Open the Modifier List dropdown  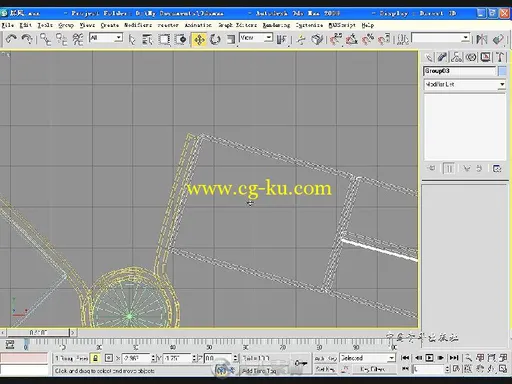(465, 85)
